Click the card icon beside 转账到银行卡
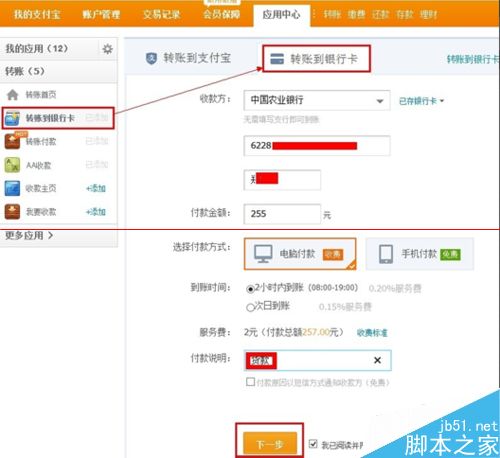Screen dimensions: 500x458 [x=277, y=59]
